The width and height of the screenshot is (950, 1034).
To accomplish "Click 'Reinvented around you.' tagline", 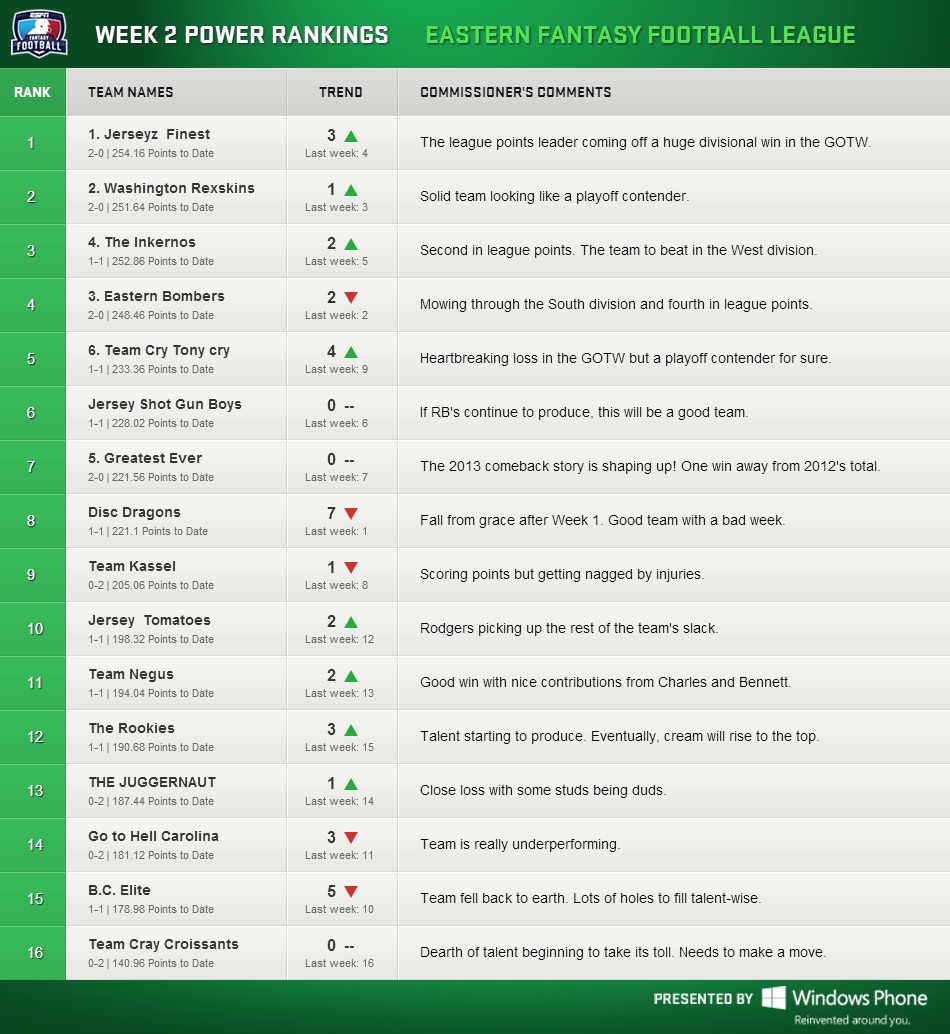I will 852,1020.
